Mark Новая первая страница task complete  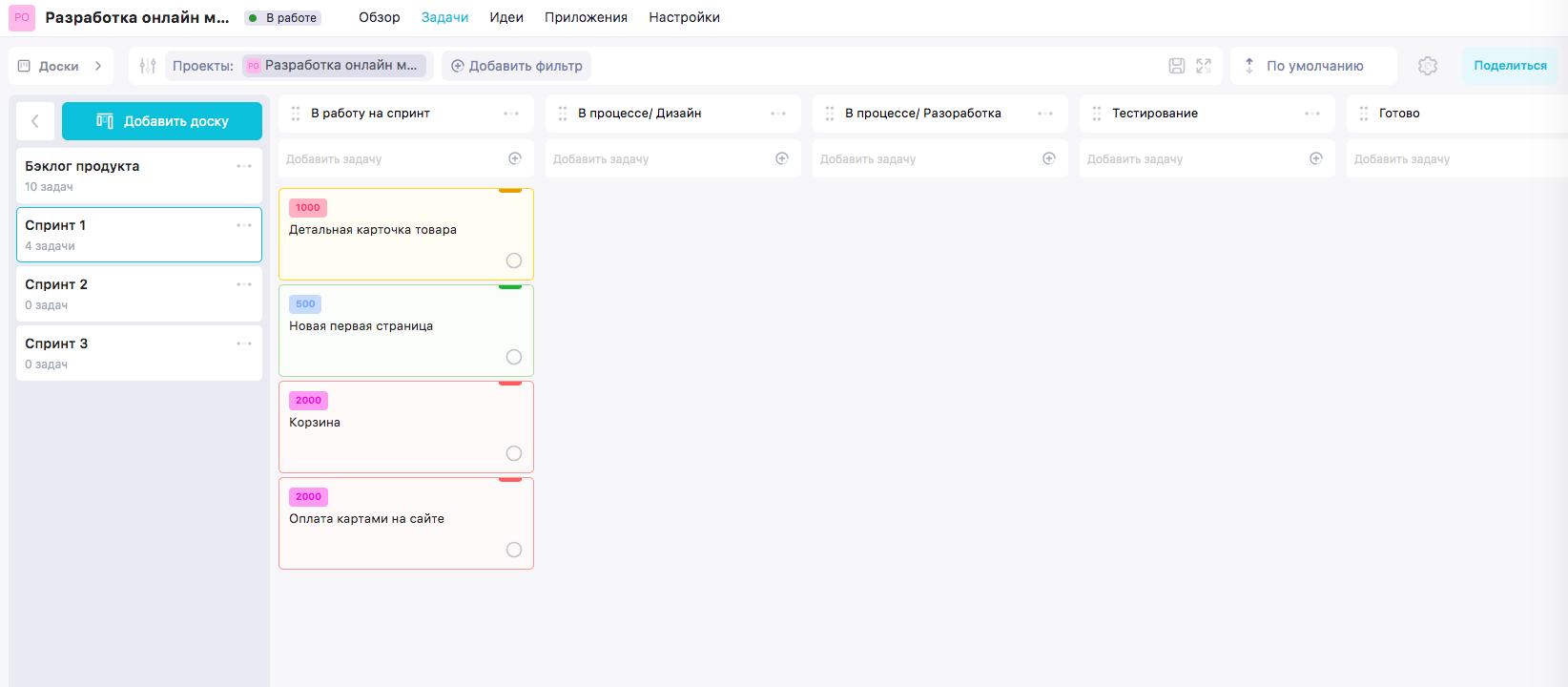pos(514,357)
